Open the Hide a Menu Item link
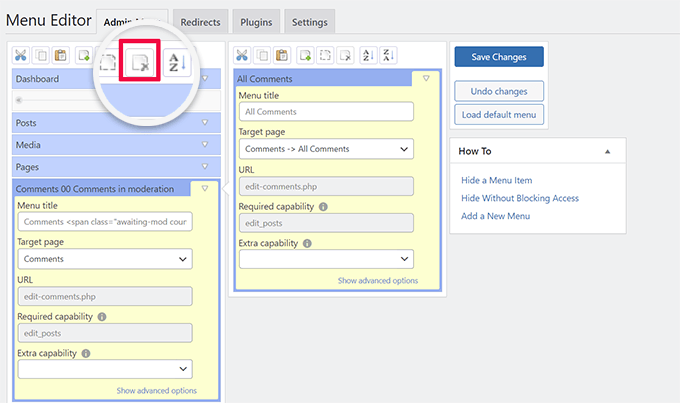This screenshot has width=680, height=403. [497, 180]
